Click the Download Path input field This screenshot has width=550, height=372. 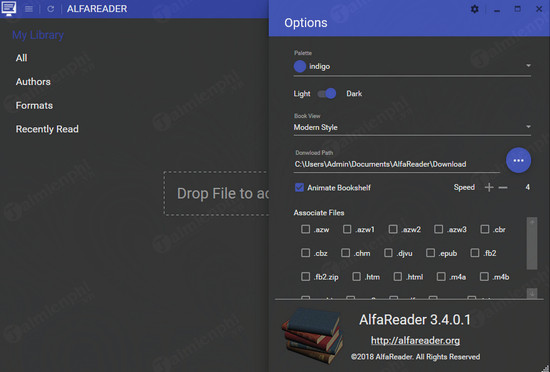tap(396, 164)
